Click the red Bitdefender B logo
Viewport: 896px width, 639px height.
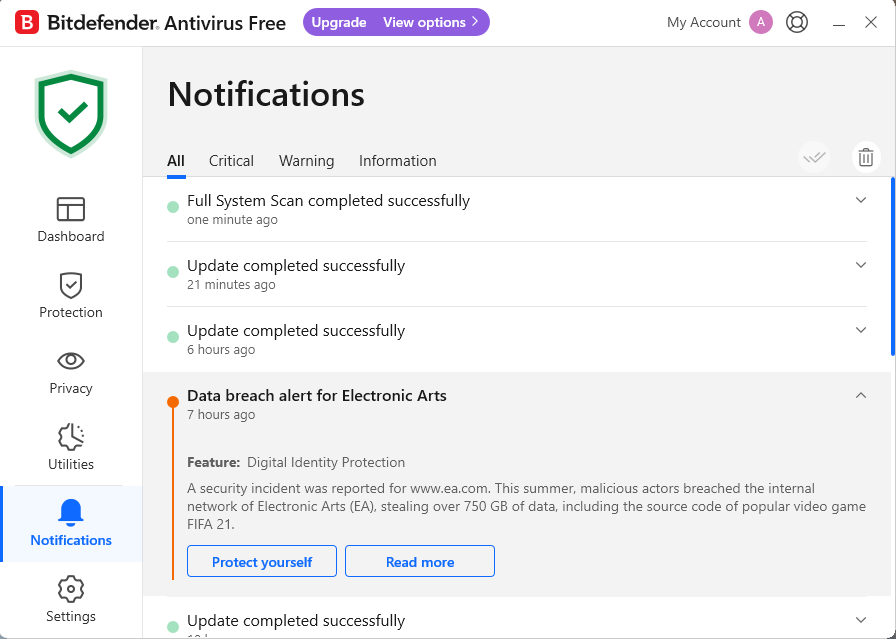point(27,23)
